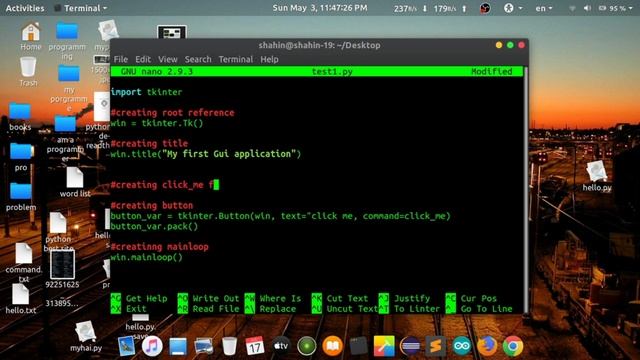This screenshot has width=640, height=360.
Task: Open the calendar app showing 17 in dock
Action: [x=255, y=346]
